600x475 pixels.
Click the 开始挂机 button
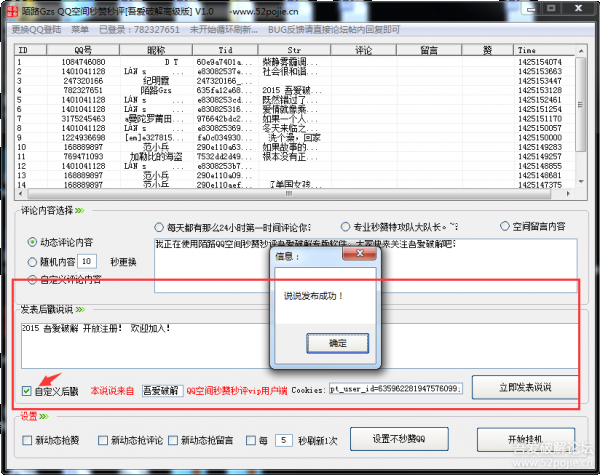[525, 439]
